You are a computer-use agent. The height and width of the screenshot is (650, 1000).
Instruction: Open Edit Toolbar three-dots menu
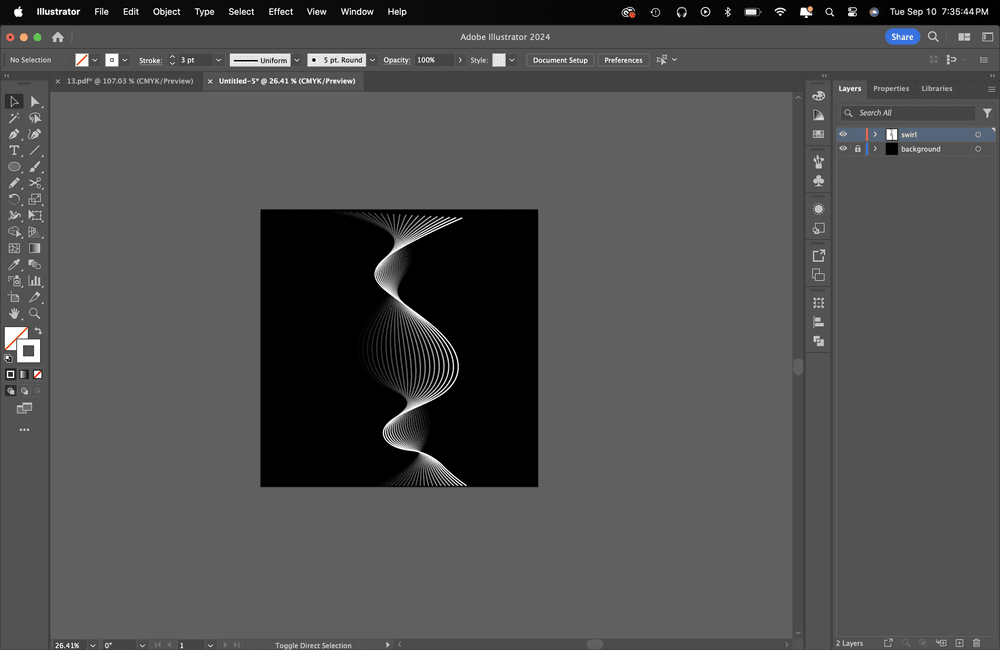tap(24, 430)
